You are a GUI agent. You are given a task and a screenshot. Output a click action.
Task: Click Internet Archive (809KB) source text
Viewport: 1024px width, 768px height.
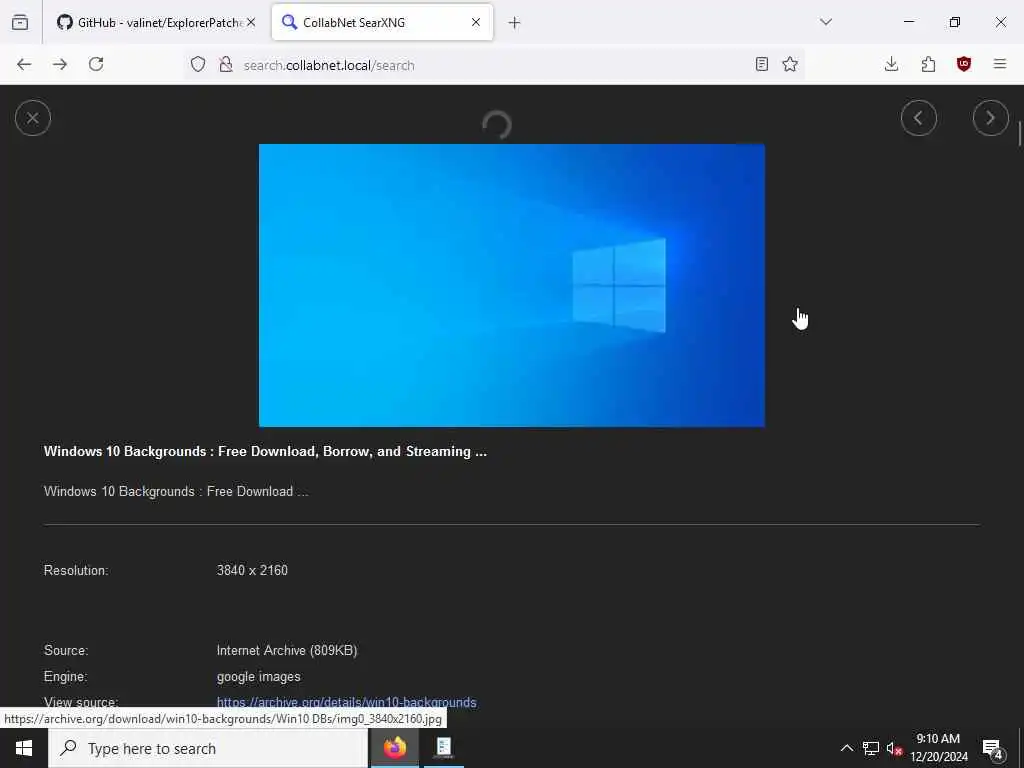point(287,650)
